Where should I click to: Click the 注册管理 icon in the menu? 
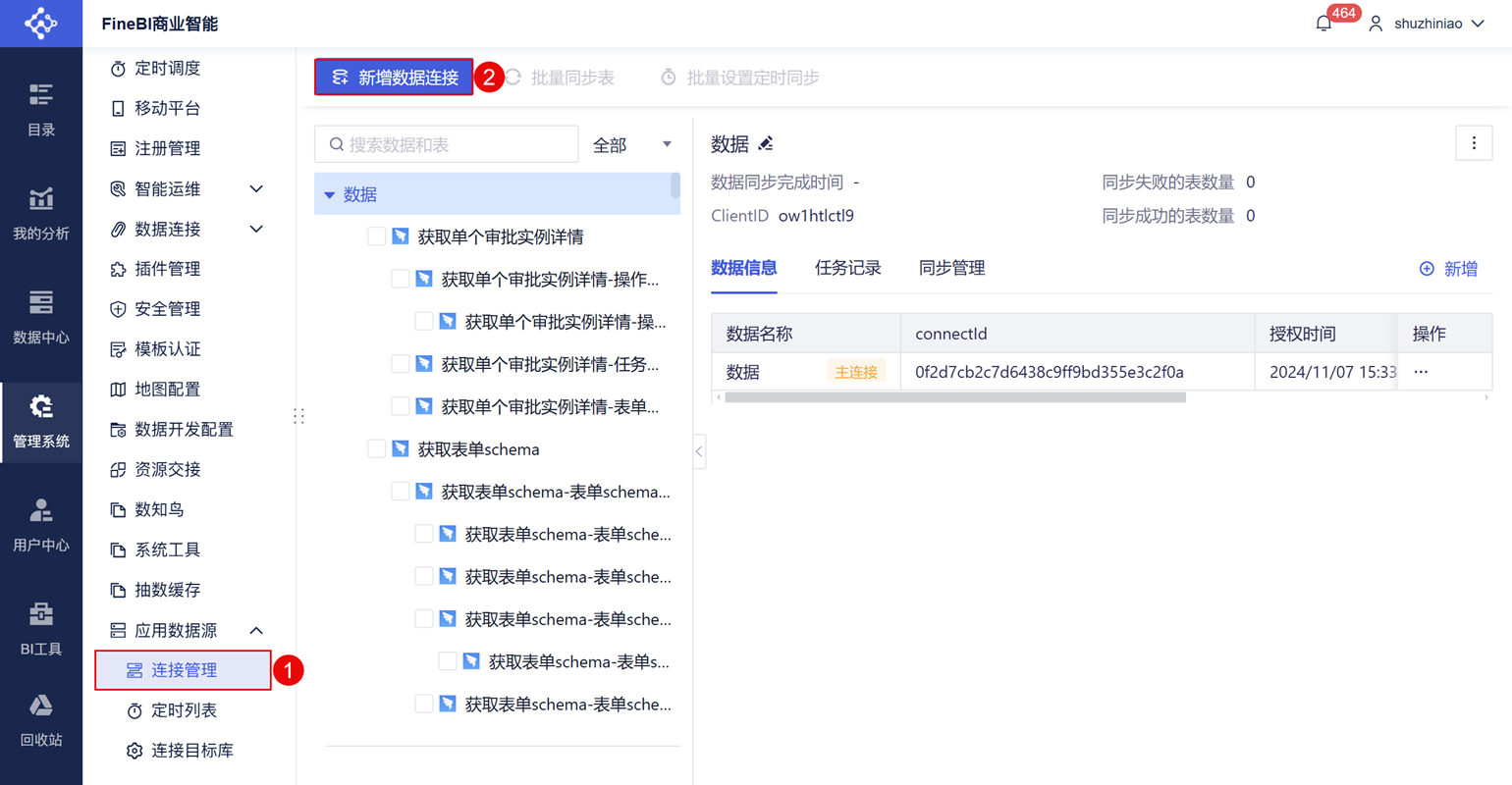pyautogui.click(x=118, y=149)
